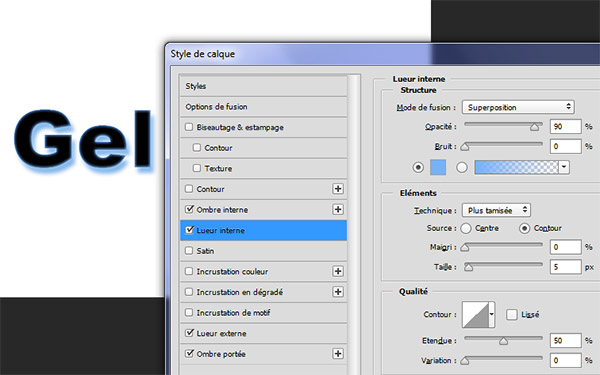The height and width of the screenshot is (375, 600).
Task: Add another Incrustation en dégradé with plus icon
Action: [338, 292]
